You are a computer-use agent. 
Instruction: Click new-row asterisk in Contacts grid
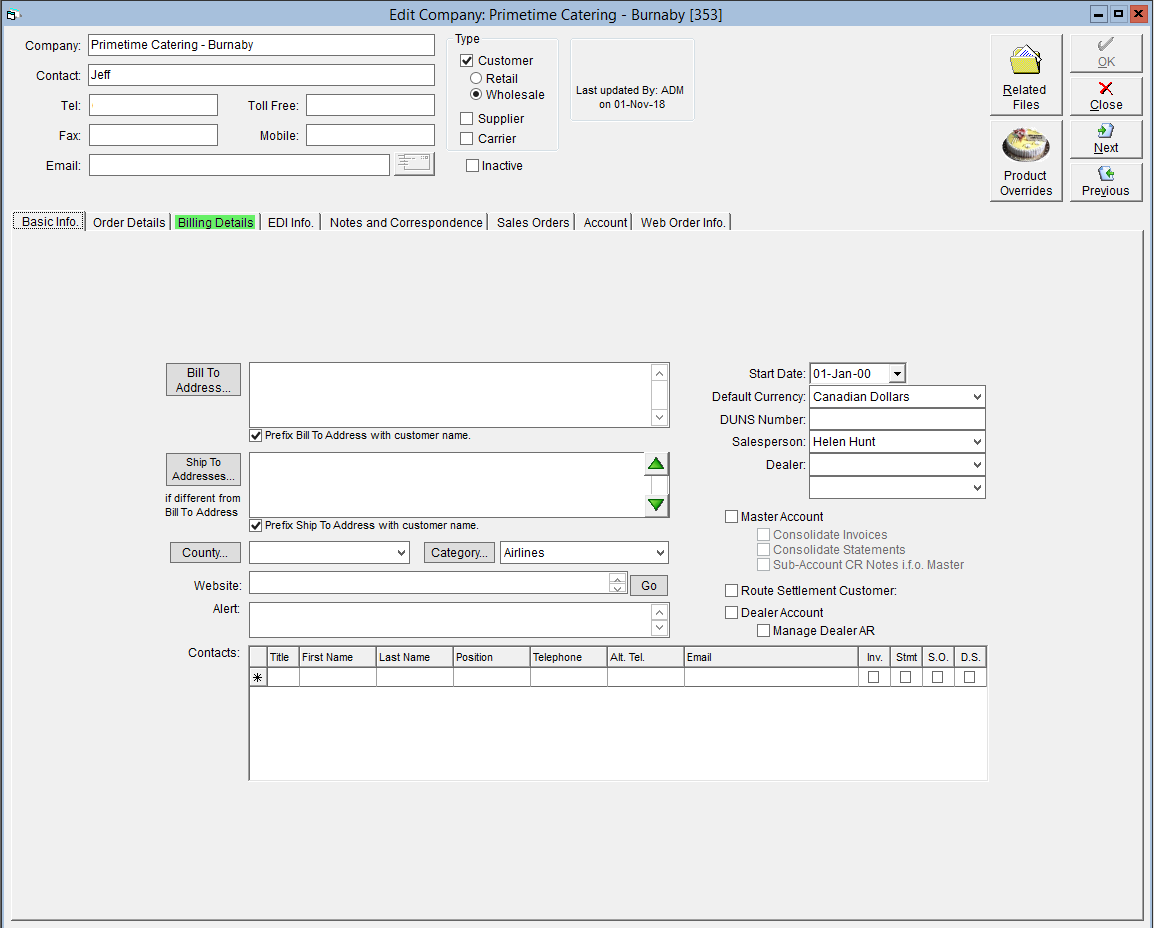pyautogui.click(x=258, y=677)
